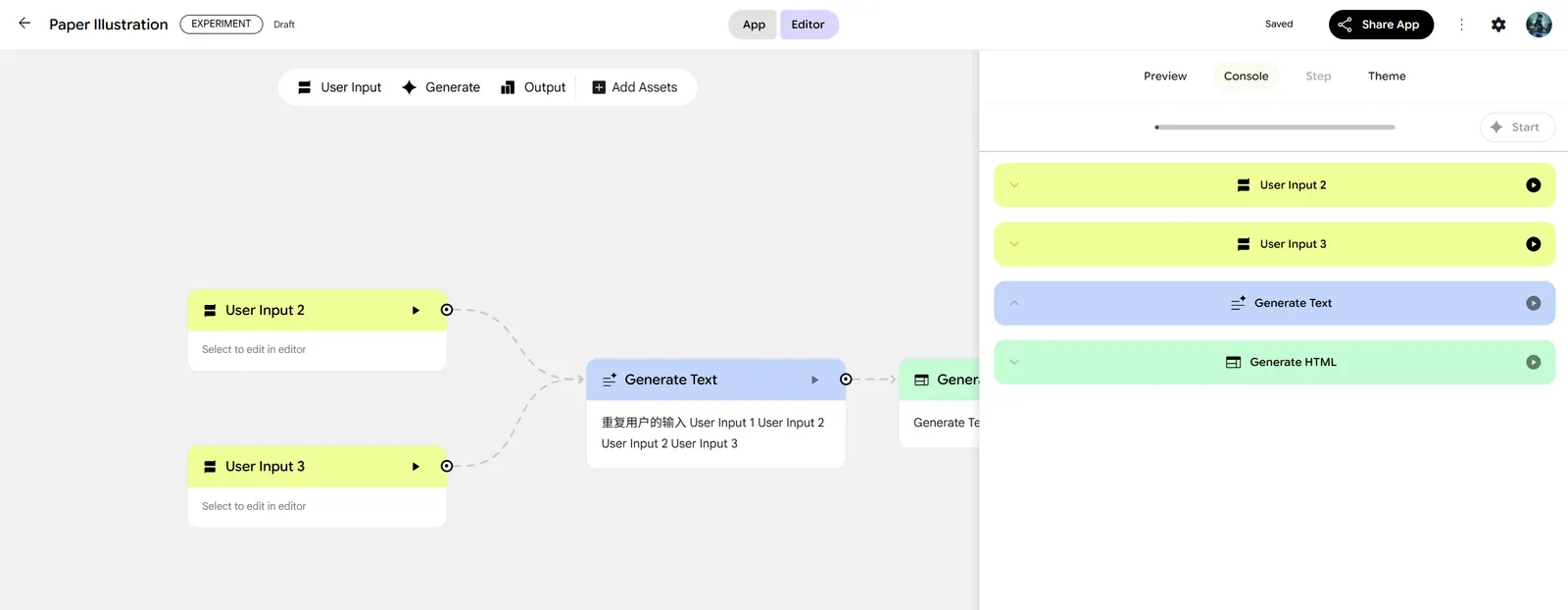
Task: Click play arrow on Generate Text node
Action: point(814,380)
